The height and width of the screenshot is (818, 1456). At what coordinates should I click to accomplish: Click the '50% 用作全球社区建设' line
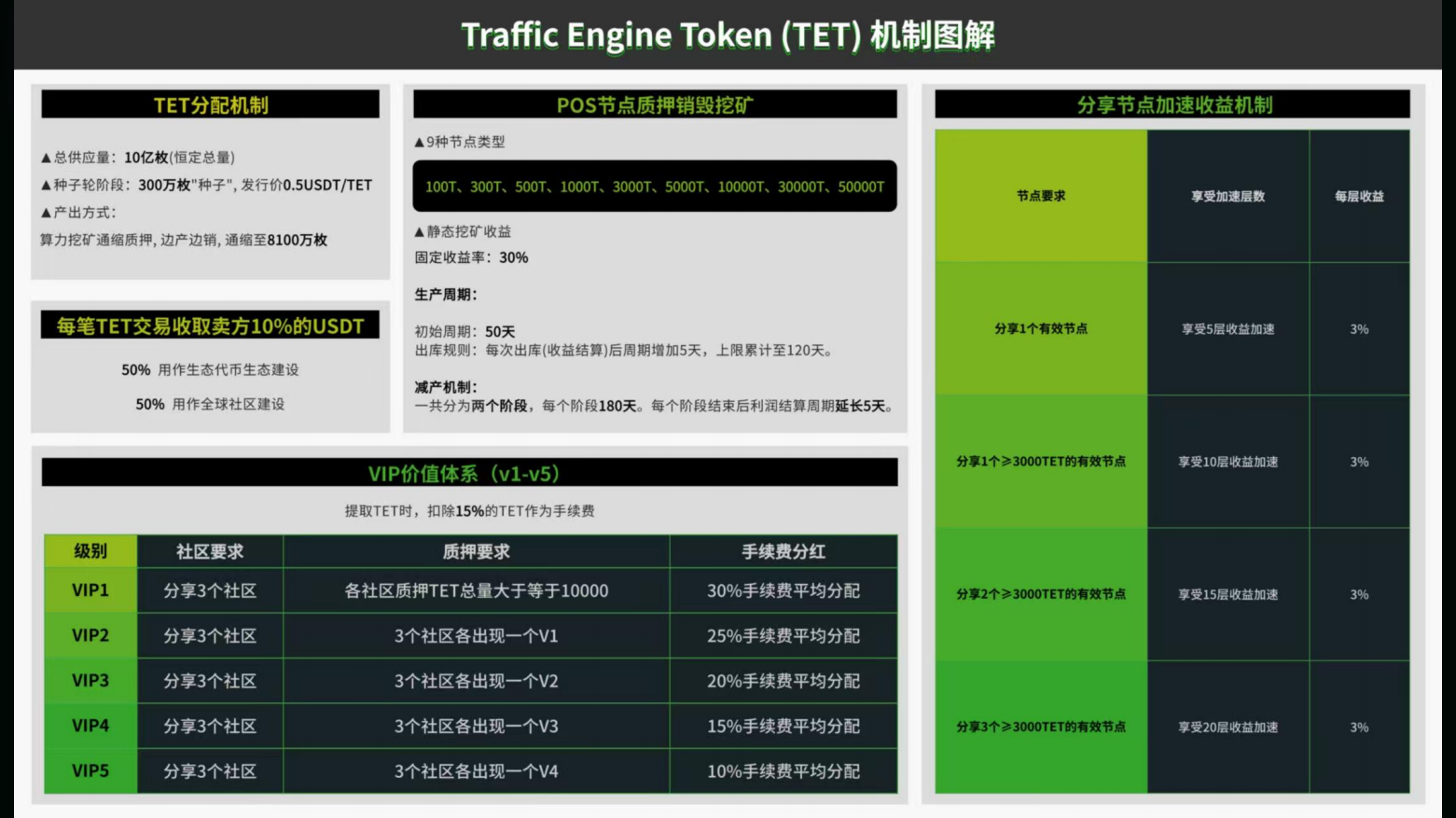pos(210,404)
